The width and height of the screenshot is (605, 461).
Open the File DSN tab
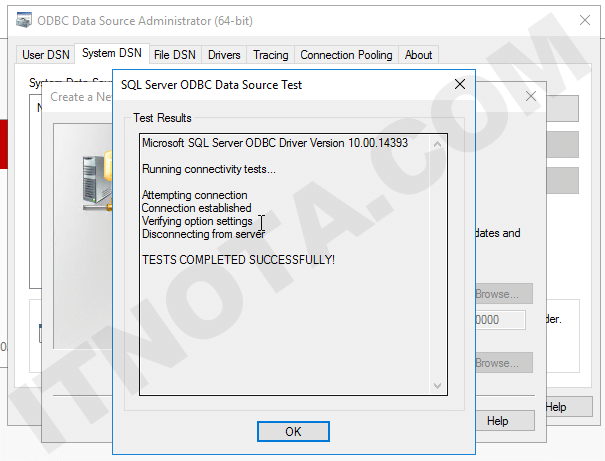click(x=175, y=55)
